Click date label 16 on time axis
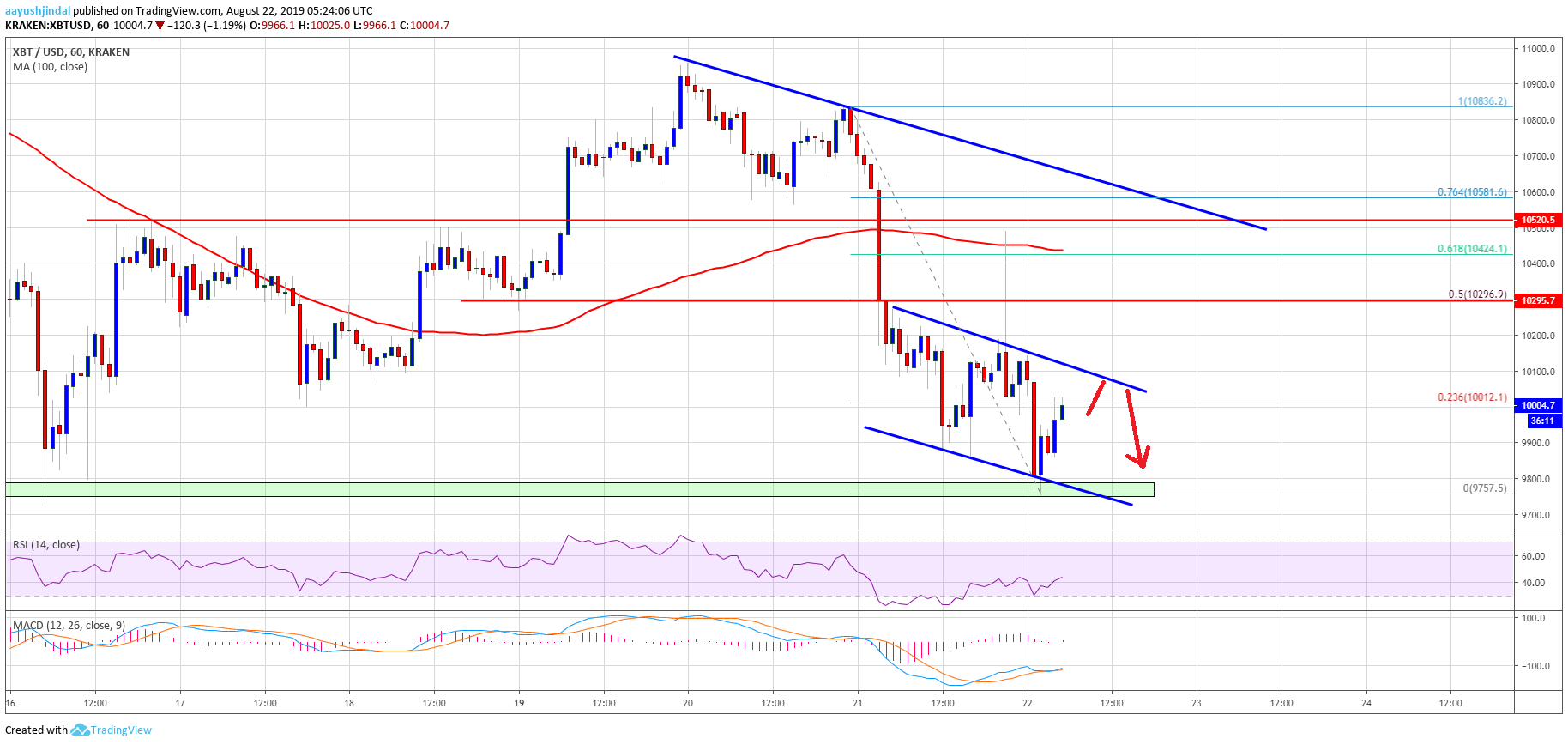Viewport: 1568px width, 745px height. pyautogui.click(x=10, y=703)
